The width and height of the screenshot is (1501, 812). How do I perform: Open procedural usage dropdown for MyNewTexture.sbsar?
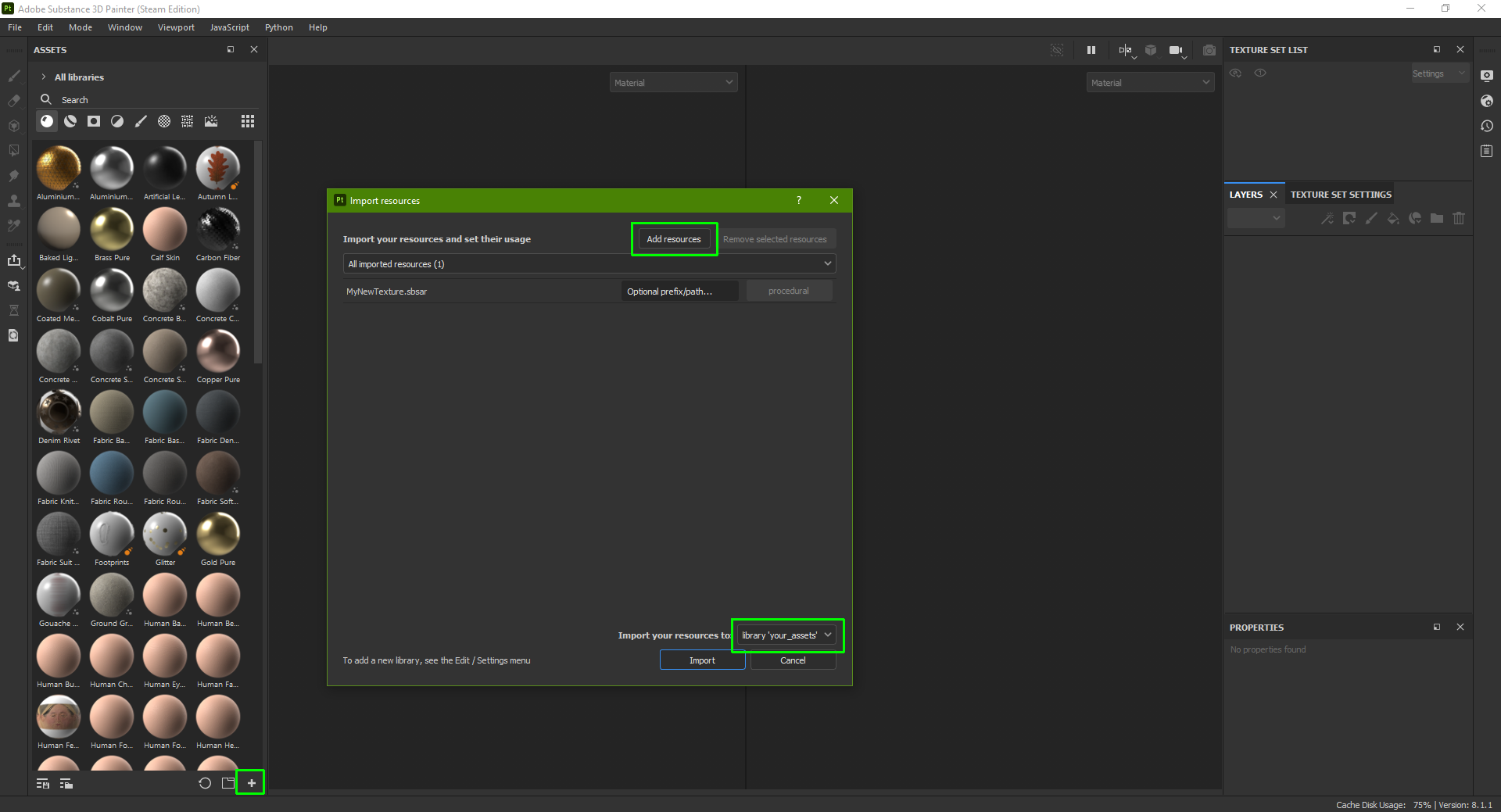pyautogui.click(x=789, y=292)
